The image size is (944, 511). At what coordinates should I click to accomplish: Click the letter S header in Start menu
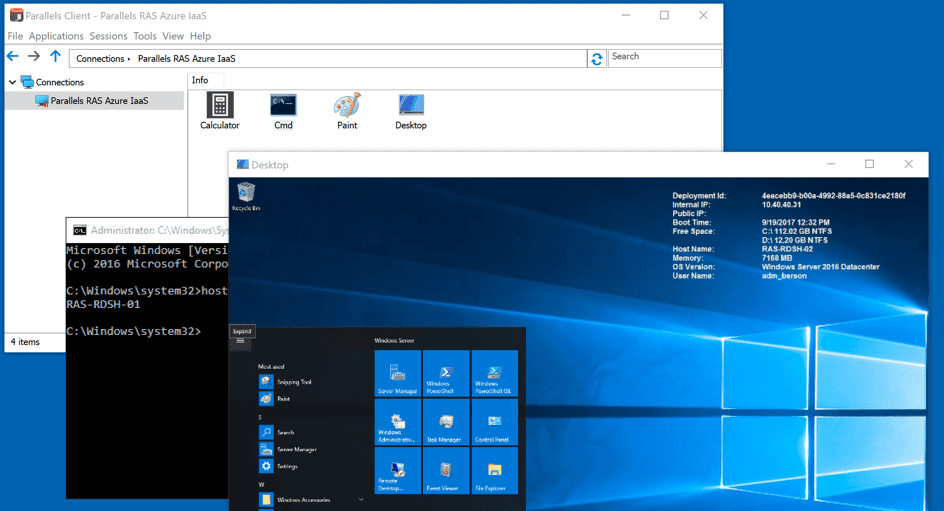tap(260, 417)
